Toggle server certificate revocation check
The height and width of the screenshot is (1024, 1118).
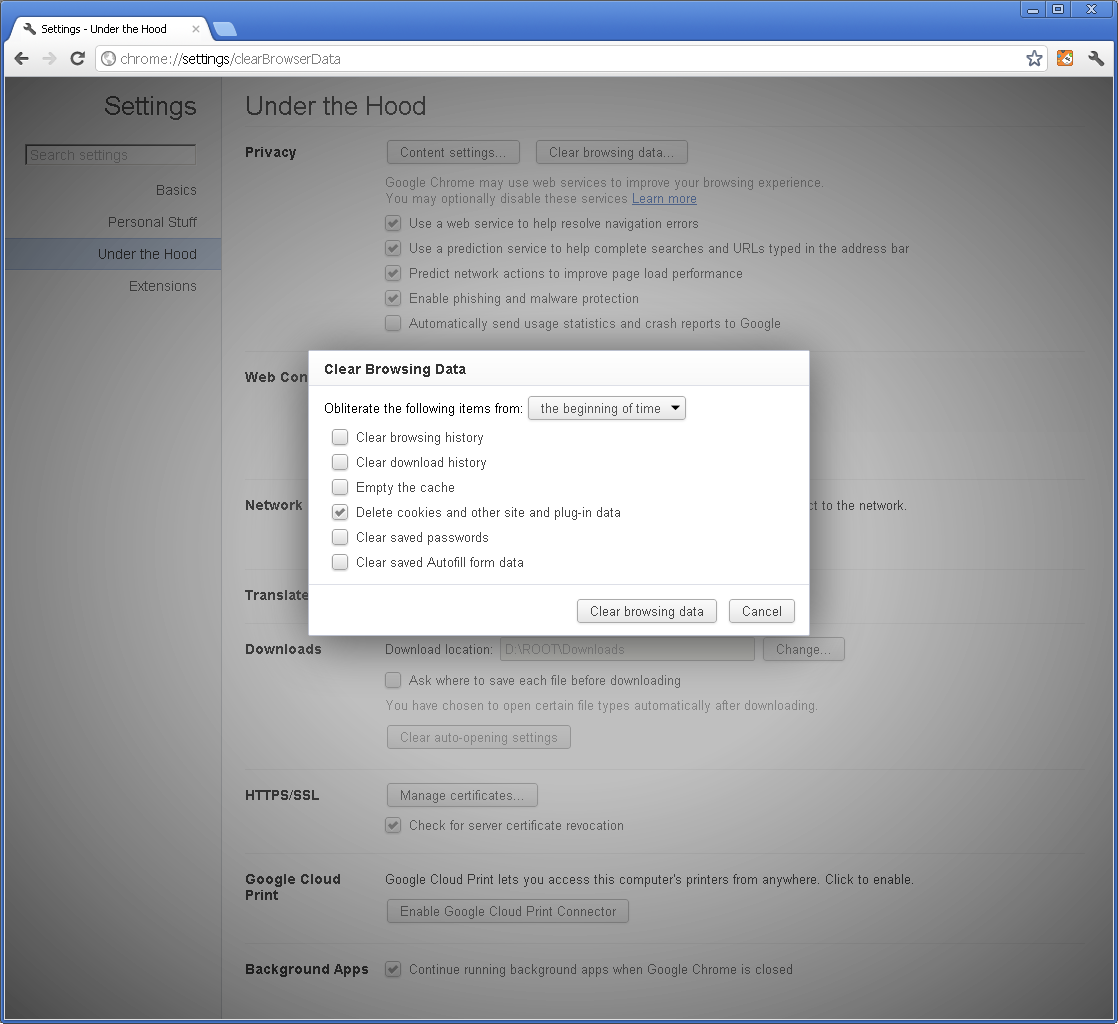coord(393,825)
